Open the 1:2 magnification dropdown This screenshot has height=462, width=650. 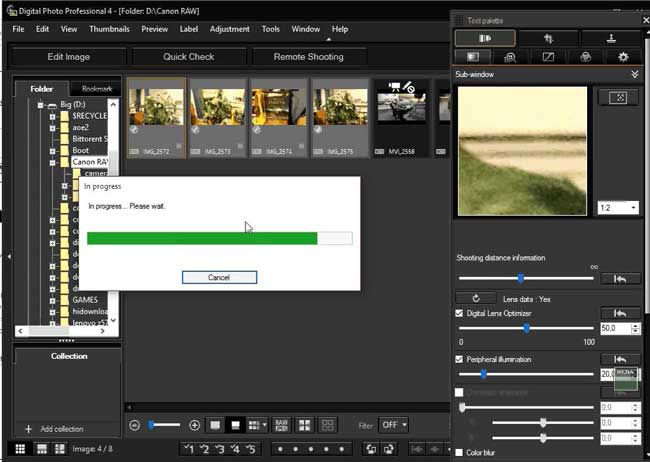pos(618,207)
